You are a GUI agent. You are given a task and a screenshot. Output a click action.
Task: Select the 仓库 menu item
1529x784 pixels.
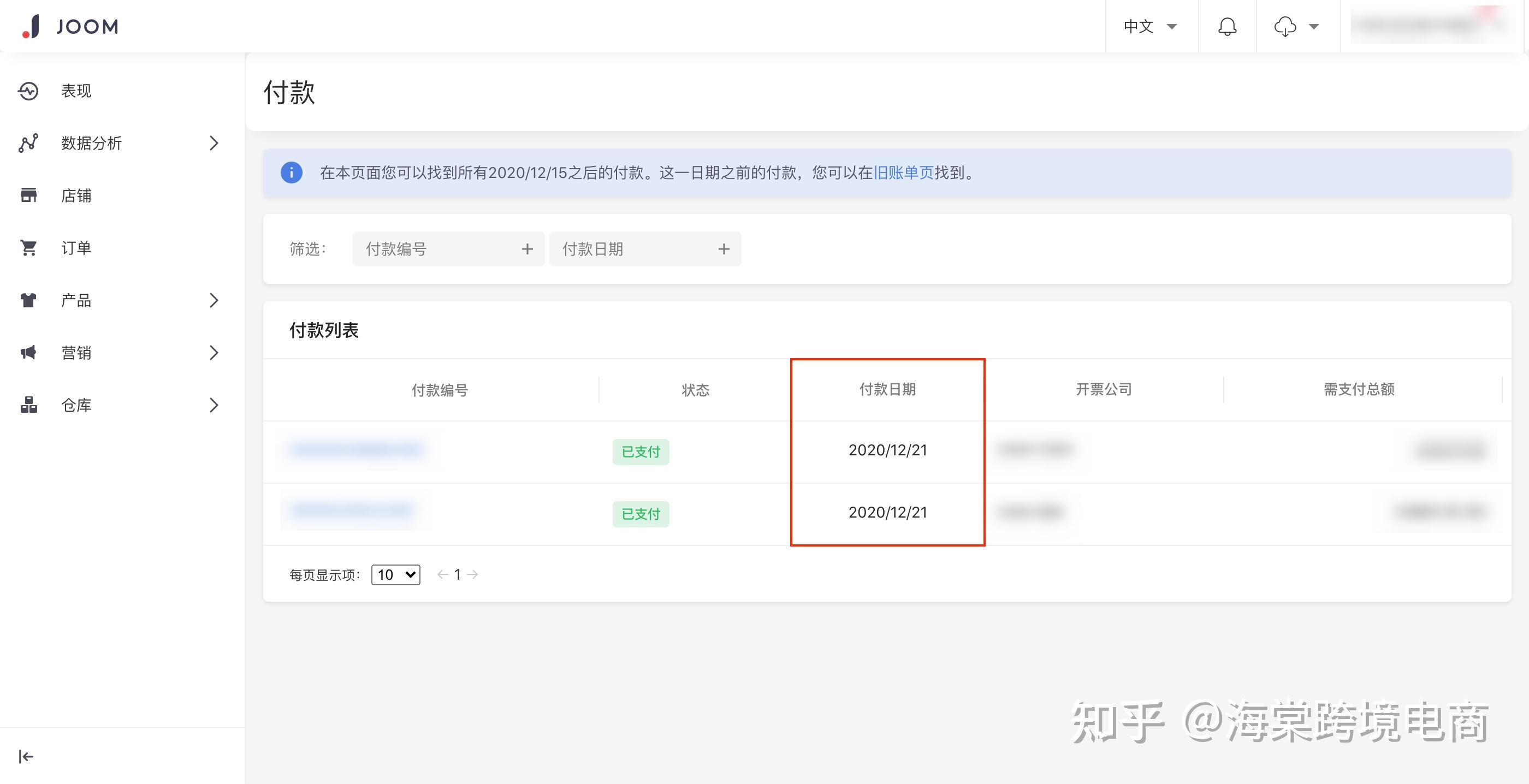click(77, 405)
